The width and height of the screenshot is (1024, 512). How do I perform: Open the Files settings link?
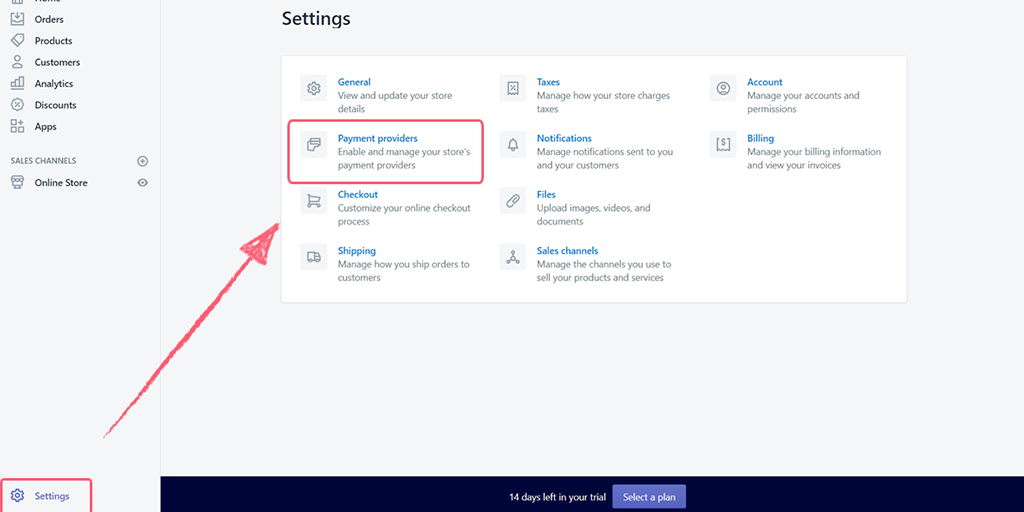click(x=546, y=195)
